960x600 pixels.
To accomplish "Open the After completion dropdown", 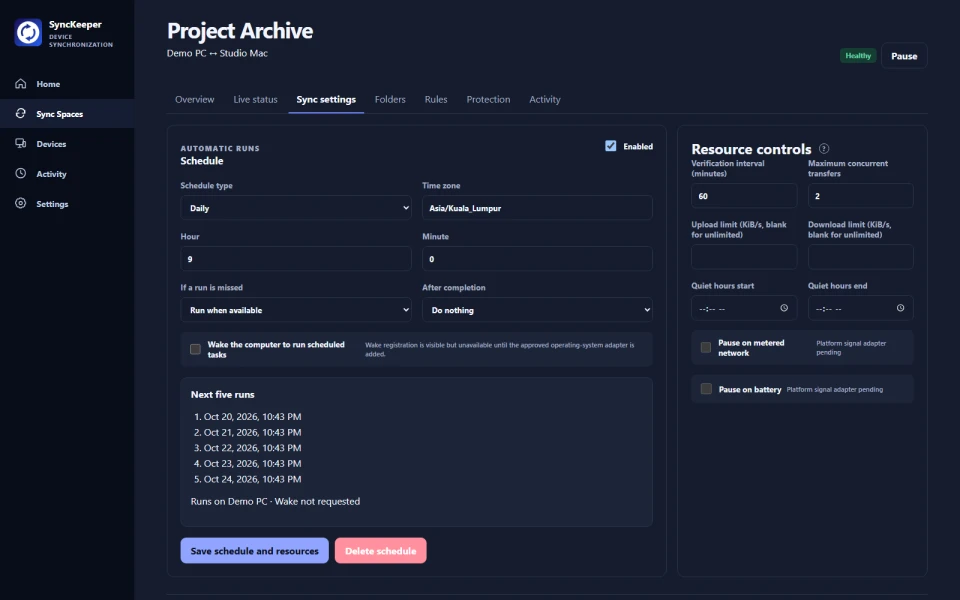I will pyautogui.click(x=537, y=310).
